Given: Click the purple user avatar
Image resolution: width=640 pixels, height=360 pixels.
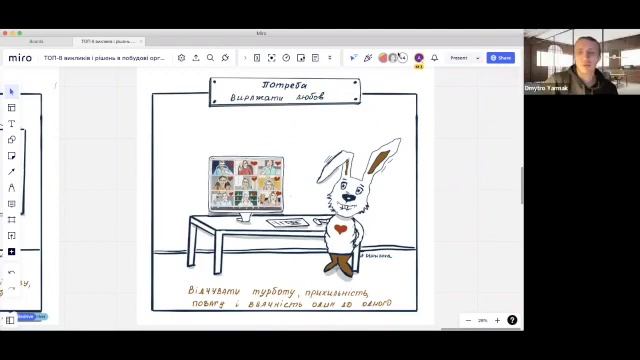Looking at the screenshot, I should coord(419,58).
